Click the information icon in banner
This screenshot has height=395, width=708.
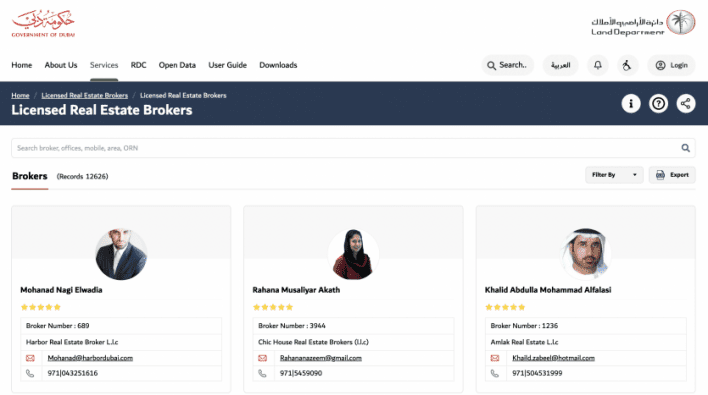point(631,103)
